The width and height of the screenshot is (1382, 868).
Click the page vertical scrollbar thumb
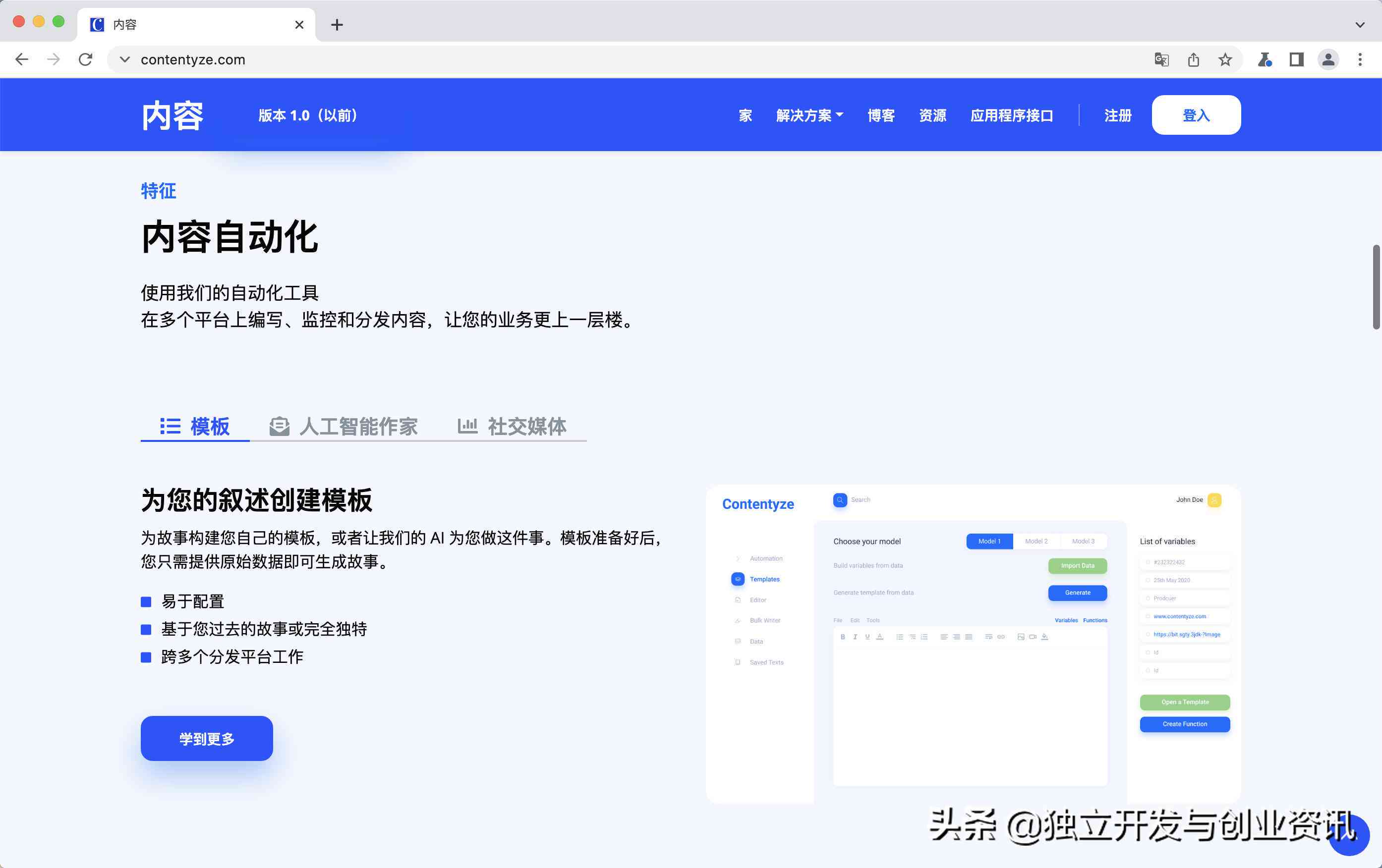1376,287
